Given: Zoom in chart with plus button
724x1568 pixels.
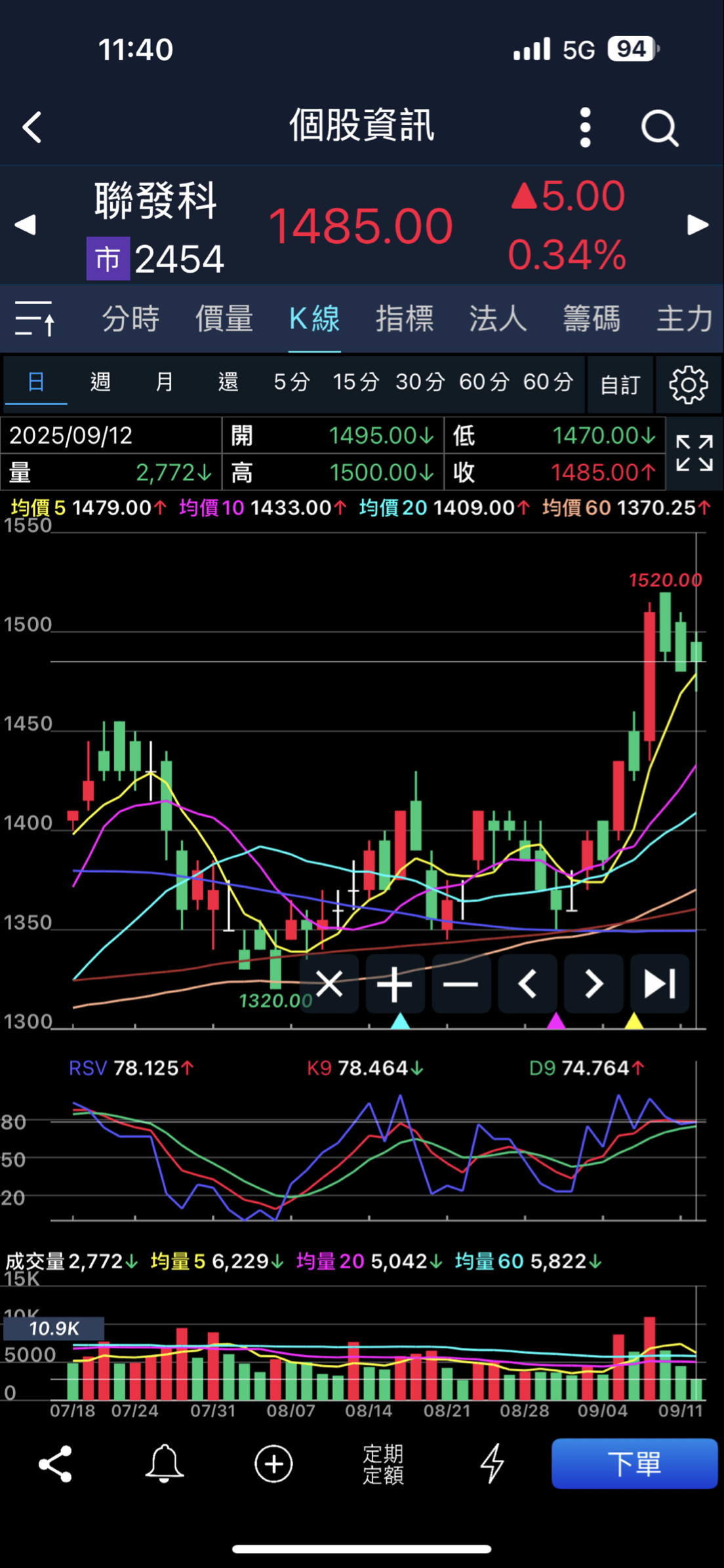Looking at the screenshot, I should [x=395, y=984].
